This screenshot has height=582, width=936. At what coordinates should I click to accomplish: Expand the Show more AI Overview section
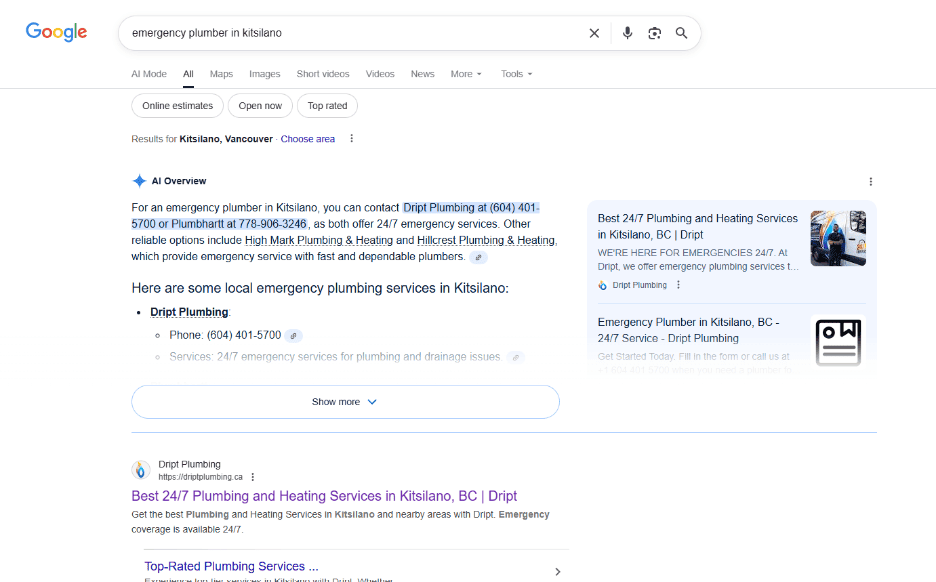click(344, 401)
